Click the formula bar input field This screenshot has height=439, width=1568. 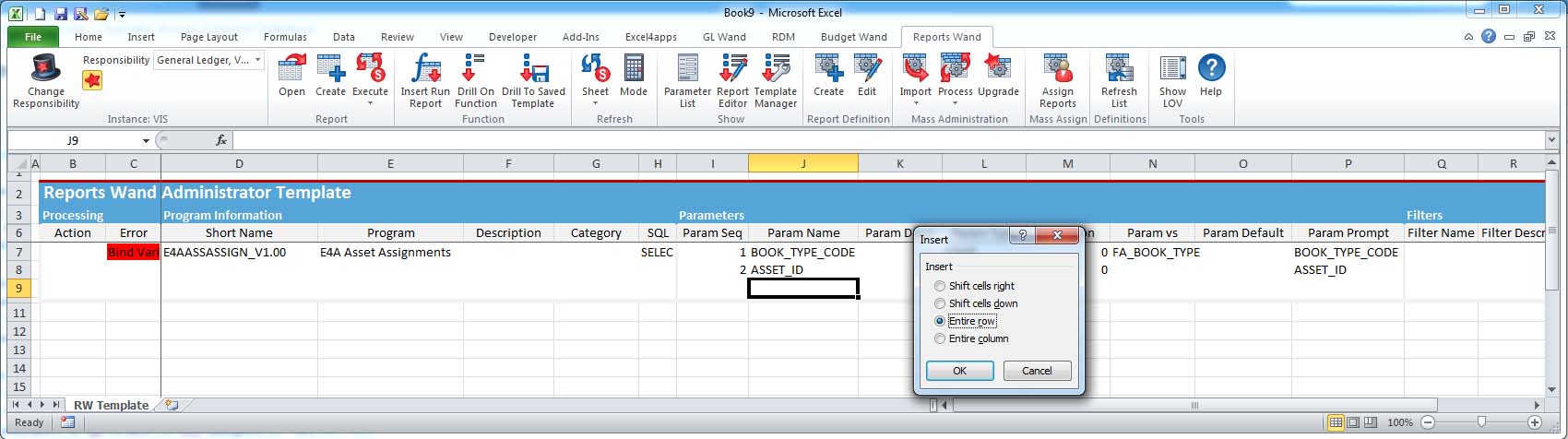[x=888, y=140]
